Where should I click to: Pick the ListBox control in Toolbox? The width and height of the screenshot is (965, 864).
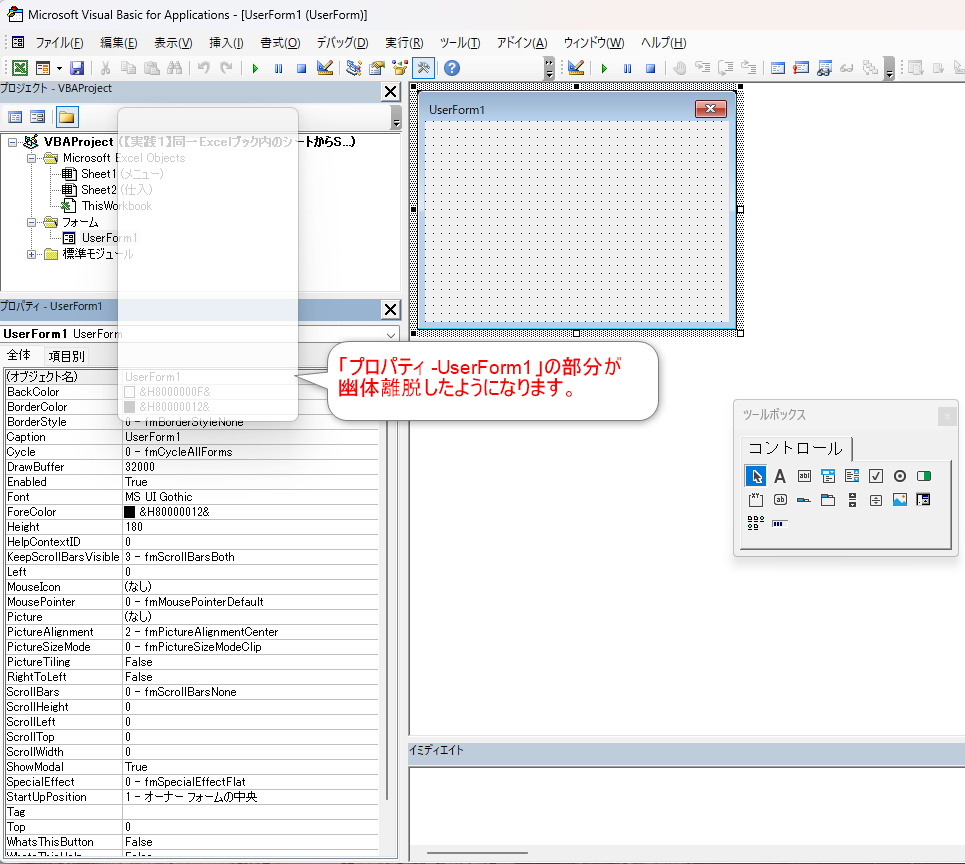[852, 476]
